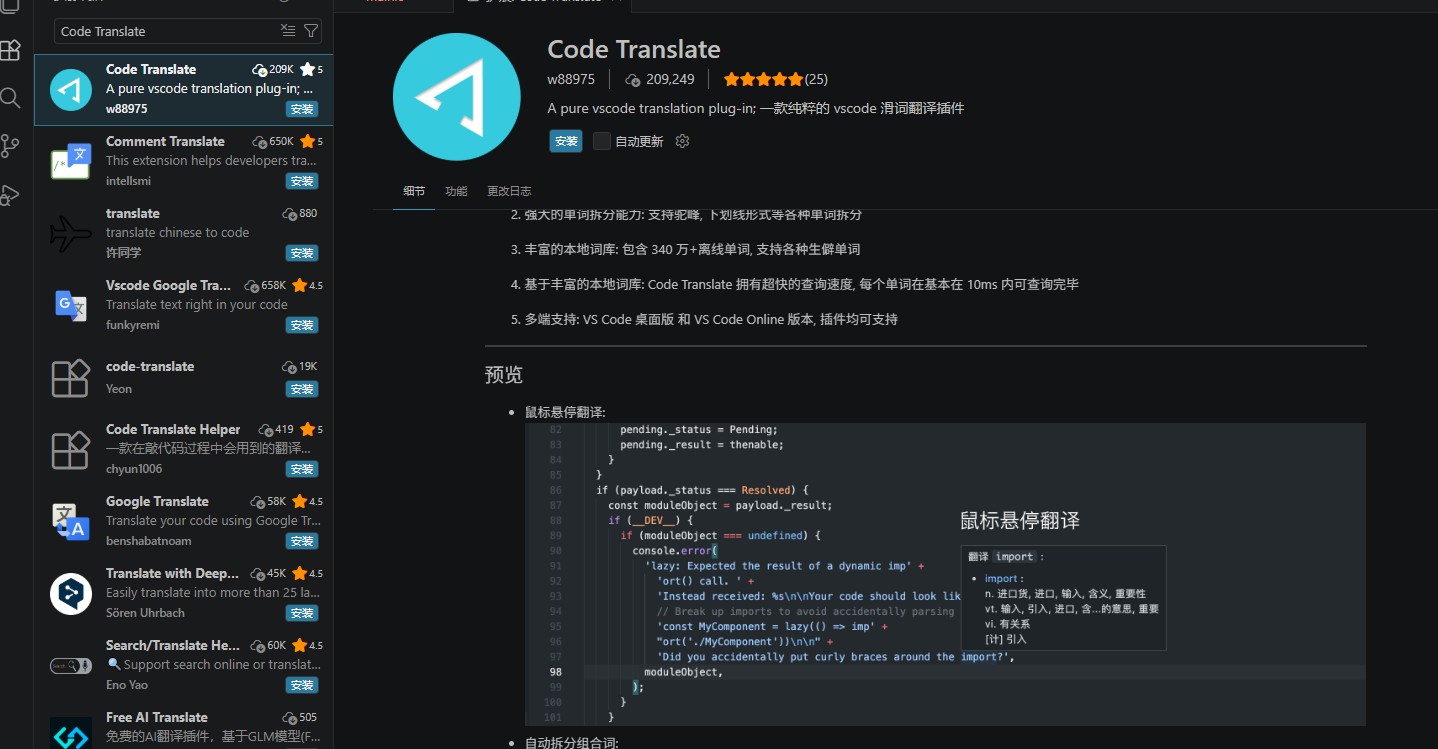Clear the extension search results
The height and width of the screenshot is (749, 1438).
point(288,31)
